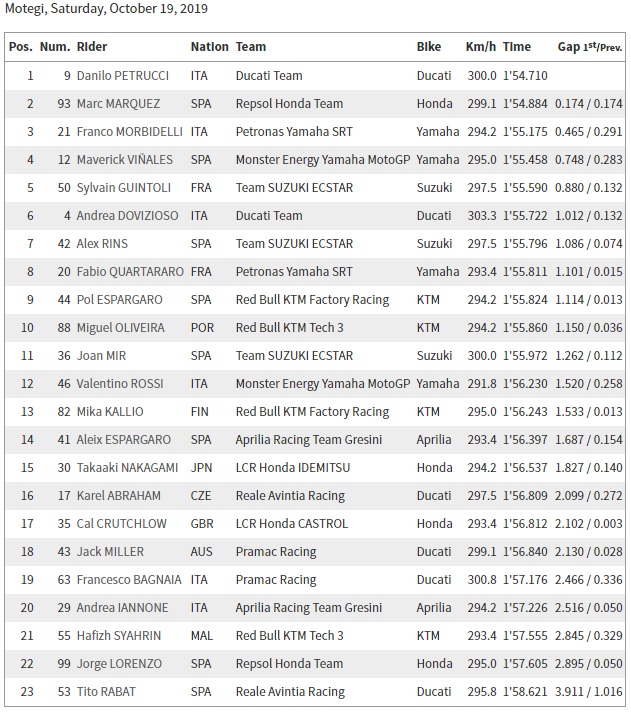Click Tito RABAT in the last row
The height and width of the screenshot is (715, 631).
coord(105,692)
